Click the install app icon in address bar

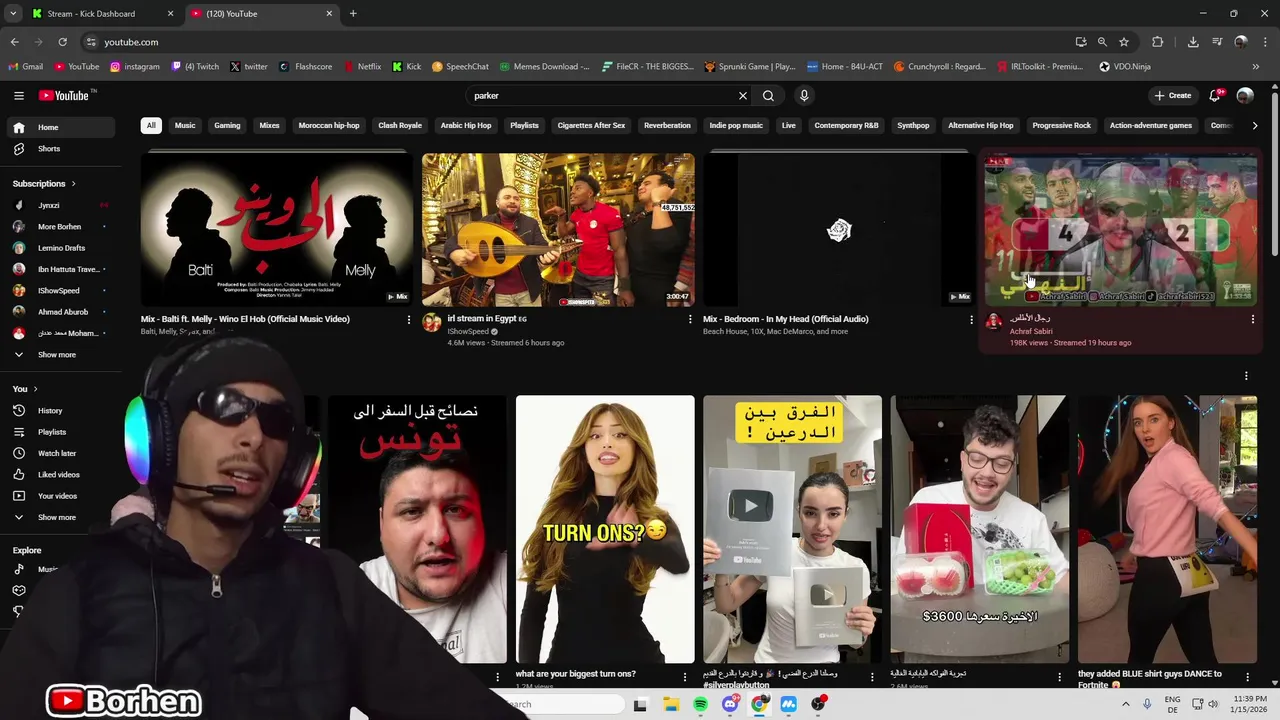[x=1081, y=42]
